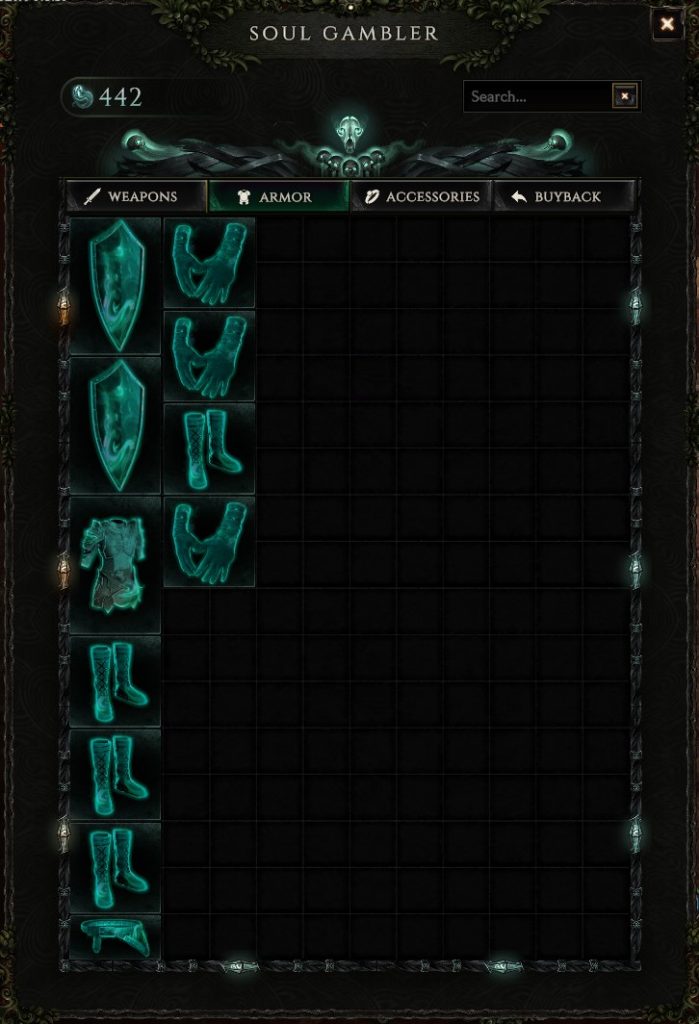Switch to the Weapons tab
Image resolution: width=699 pixels, height=1024 pixels.
(x=137, y=197)
